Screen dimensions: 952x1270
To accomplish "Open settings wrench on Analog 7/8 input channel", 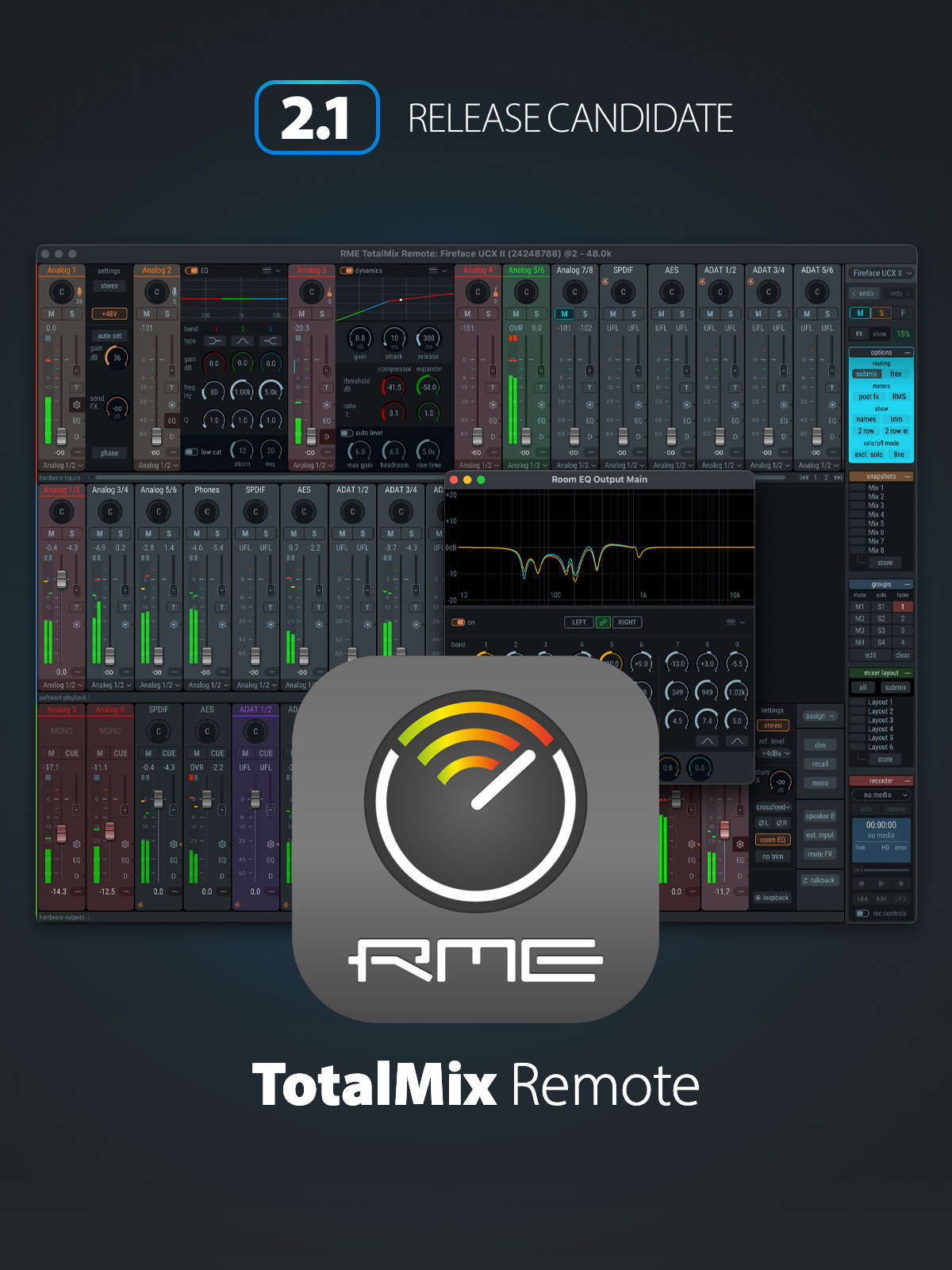I will [589, 405].
